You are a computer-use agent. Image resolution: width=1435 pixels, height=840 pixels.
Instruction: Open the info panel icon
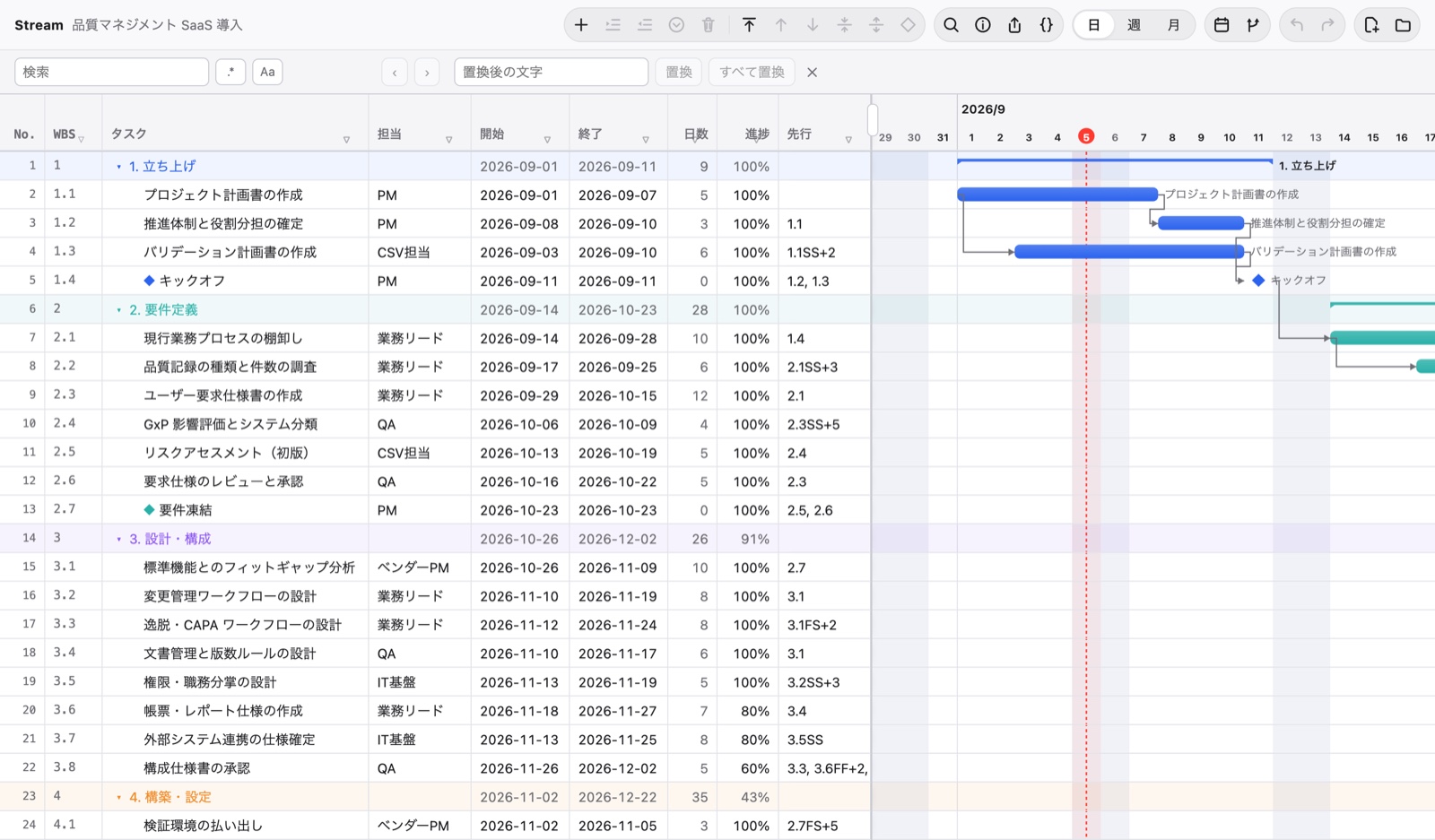click(983, 25)
